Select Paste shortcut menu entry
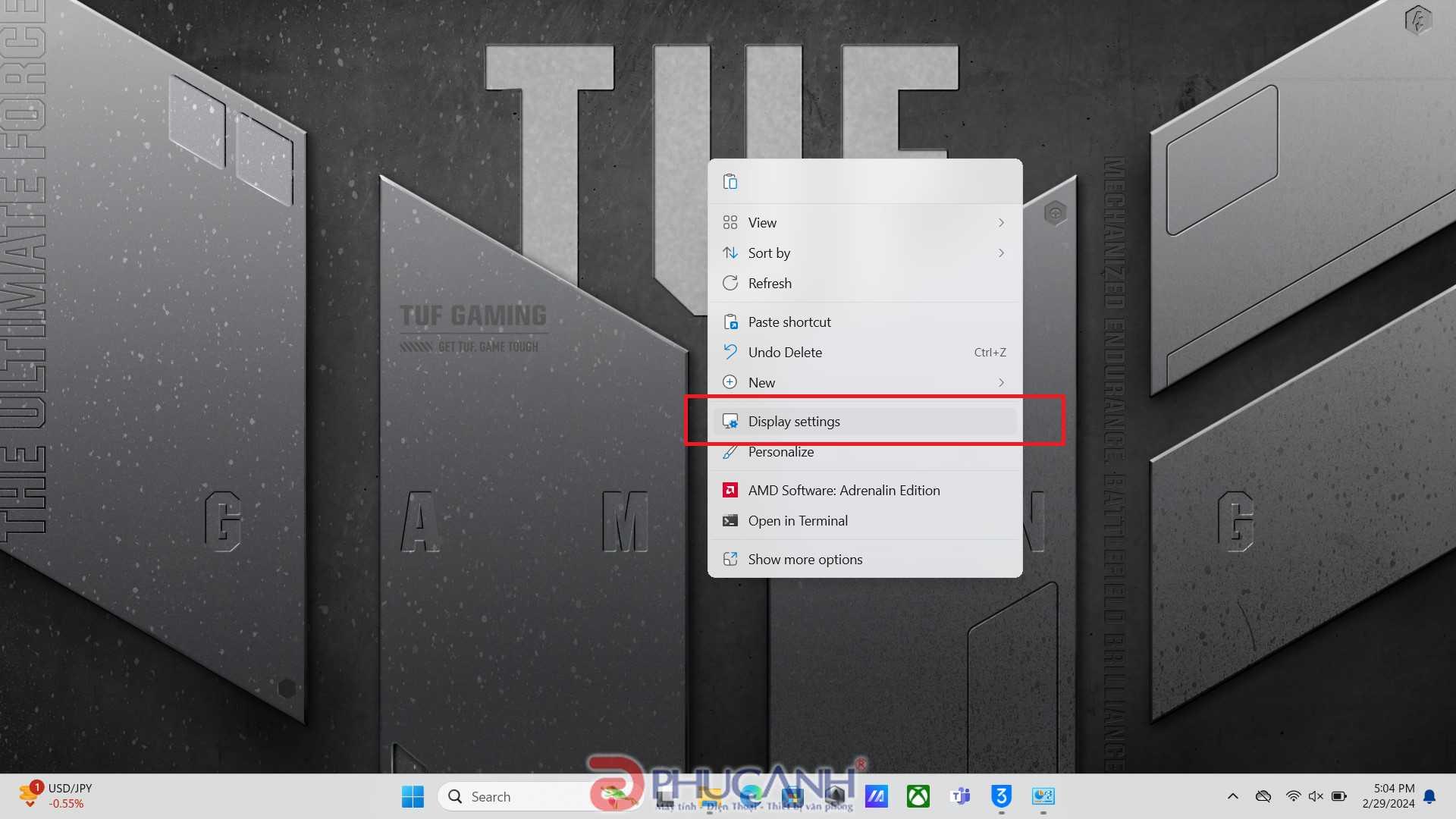 (x=864, y=322)
